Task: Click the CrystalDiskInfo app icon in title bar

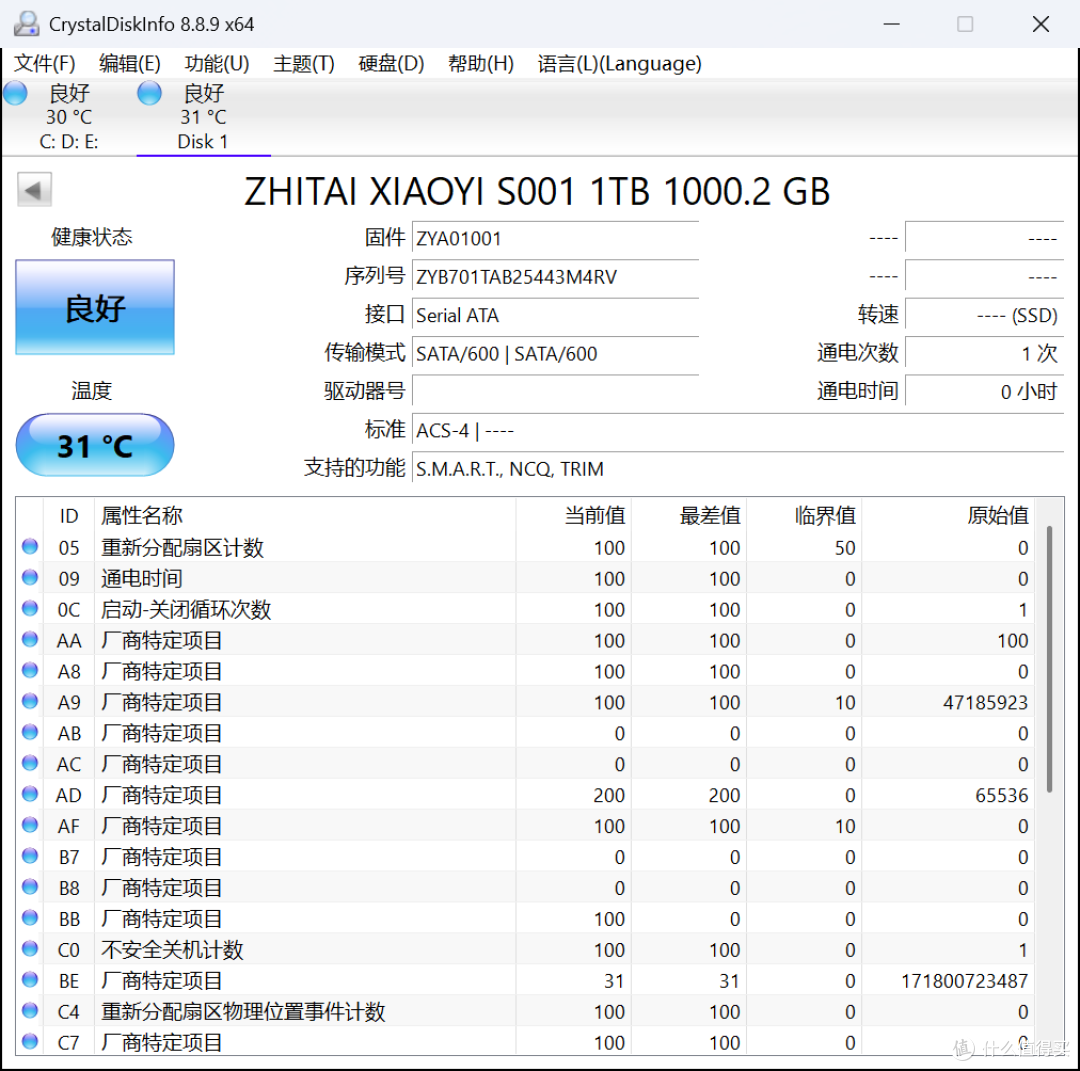Action: [26, 24]
